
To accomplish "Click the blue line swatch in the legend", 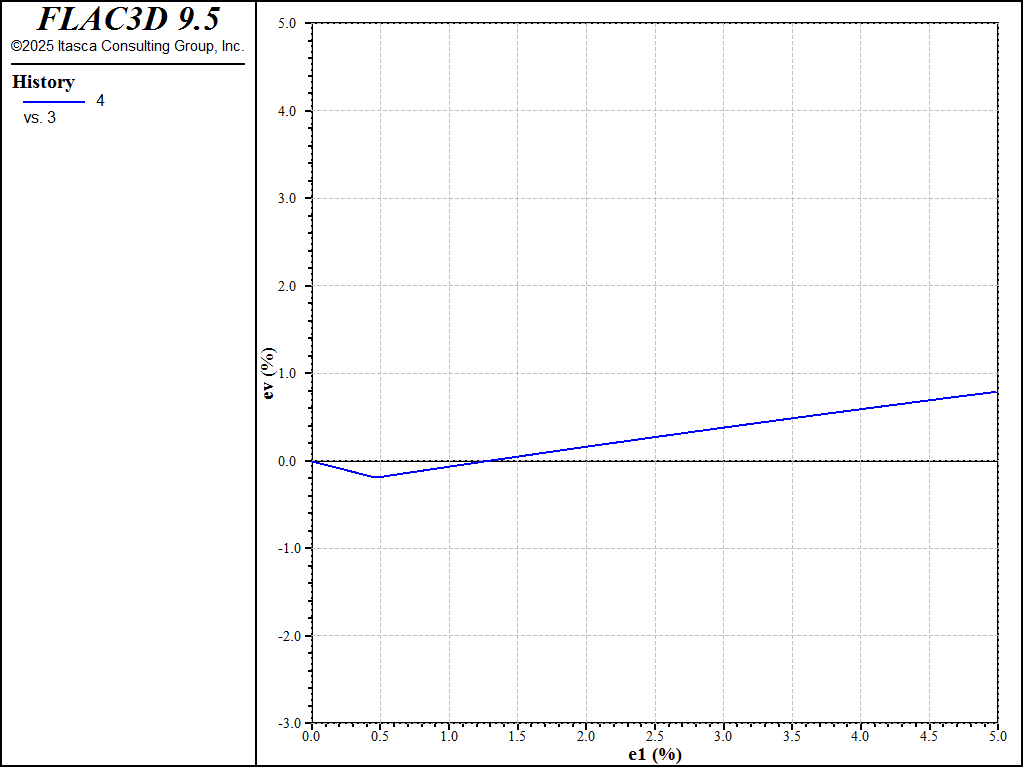I will click(54, 102).
